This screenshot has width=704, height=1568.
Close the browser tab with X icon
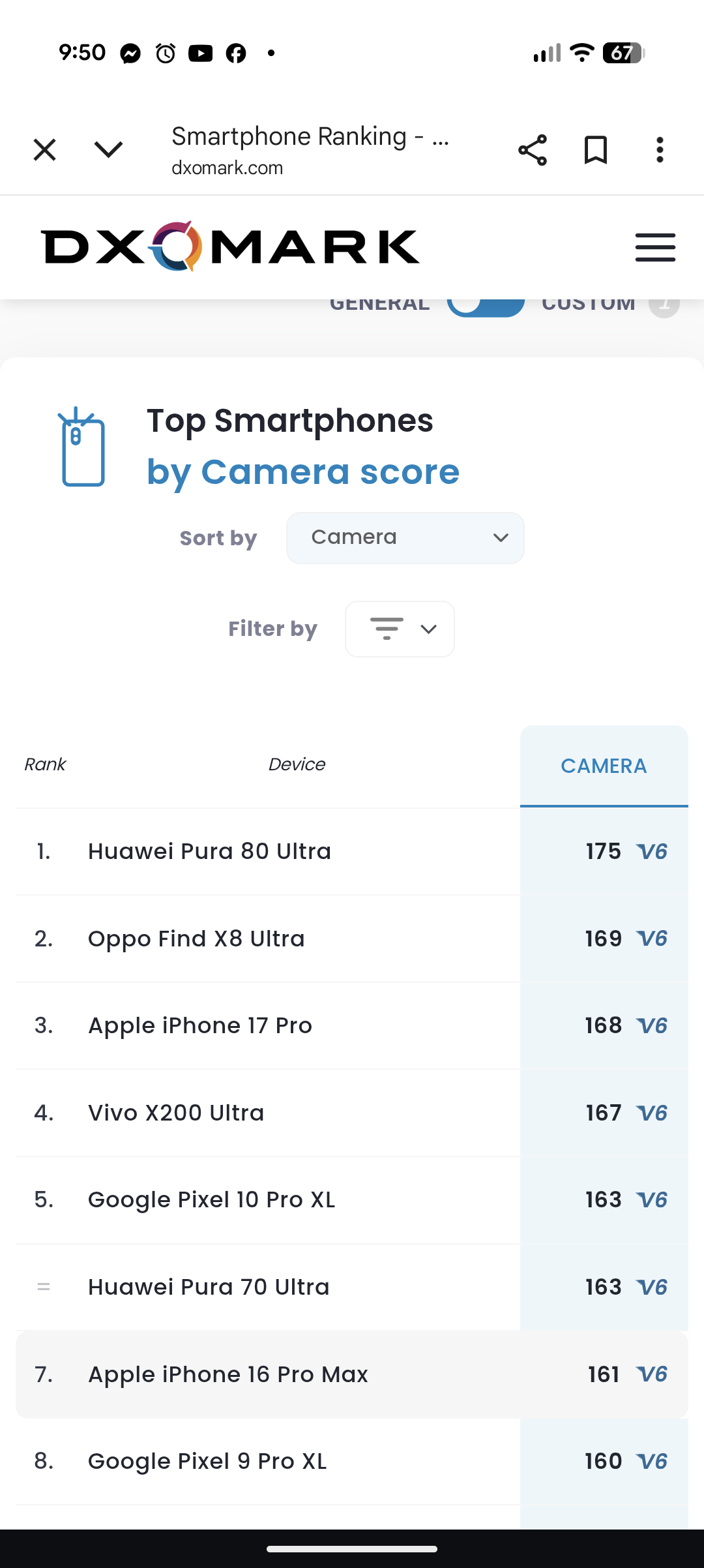pos(44,150)
